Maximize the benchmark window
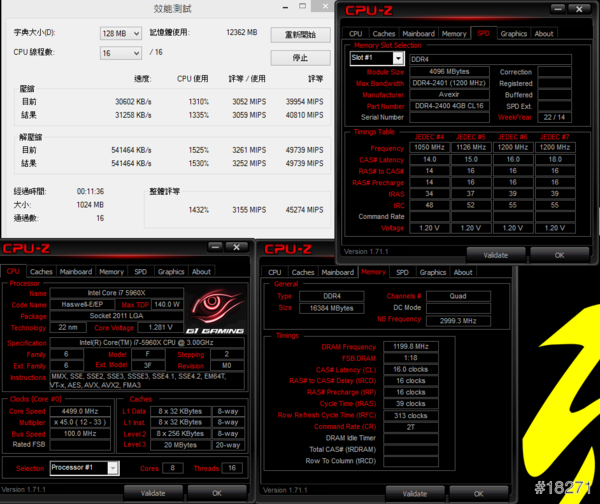The height and width of the screenshot is (504, 600). tap(302, 6)
